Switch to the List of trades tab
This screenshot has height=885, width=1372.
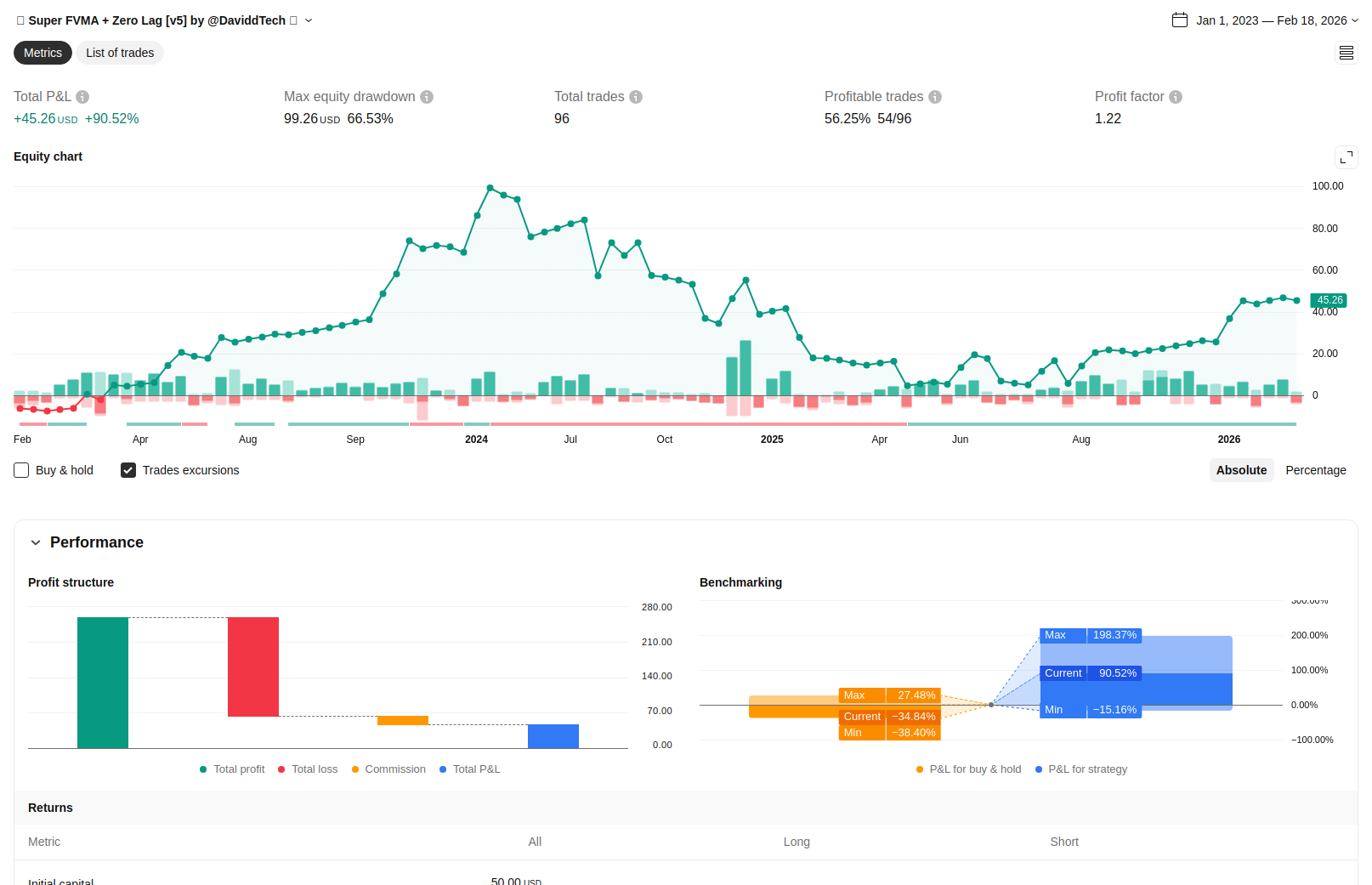coord(120,53)
